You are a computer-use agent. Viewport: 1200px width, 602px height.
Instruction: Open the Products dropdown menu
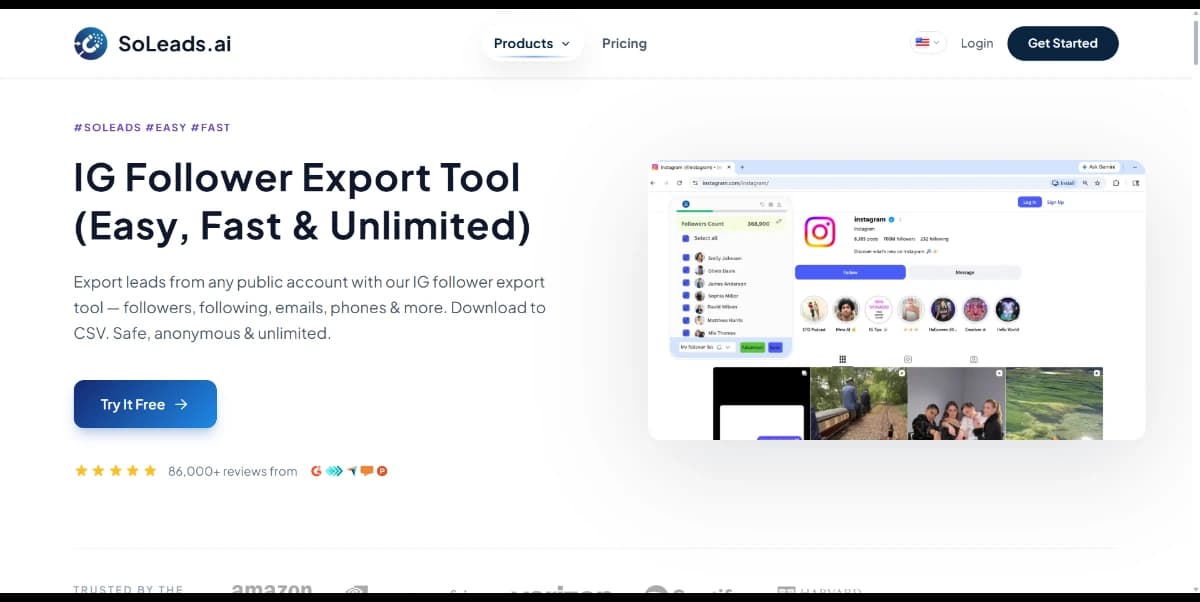click(532, 43)
